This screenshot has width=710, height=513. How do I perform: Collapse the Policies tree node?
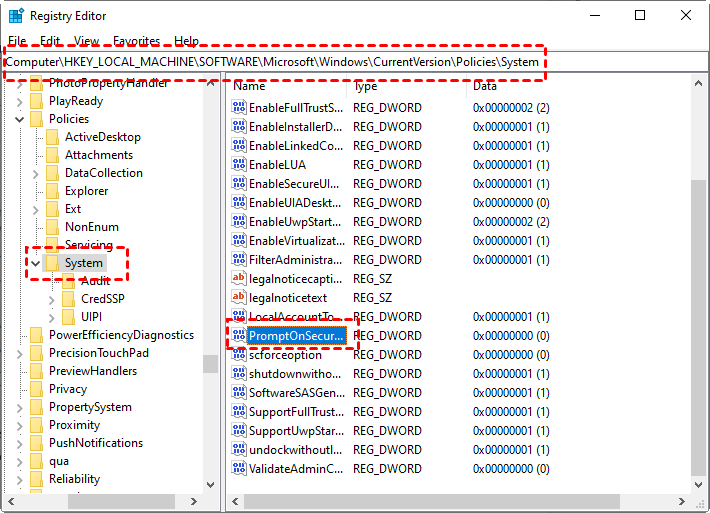19,120
